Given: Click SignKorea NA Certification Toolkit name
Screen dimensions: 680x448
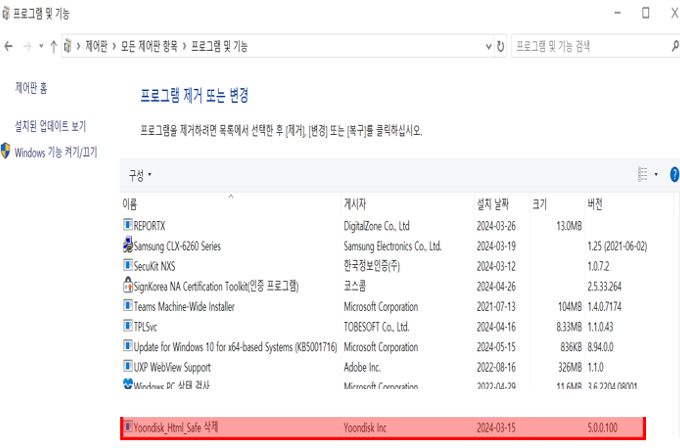Looking at the screenshot, I should tap(216, 286).
